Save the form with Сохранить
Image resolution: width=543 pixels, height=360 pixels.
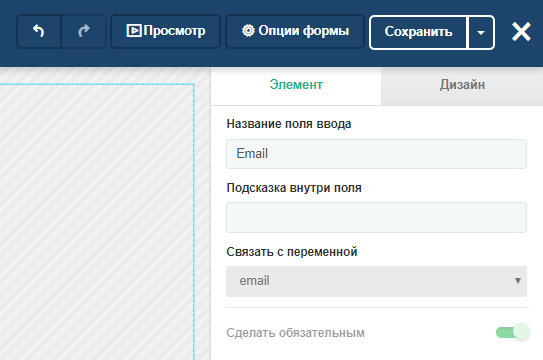pos(418,32)
